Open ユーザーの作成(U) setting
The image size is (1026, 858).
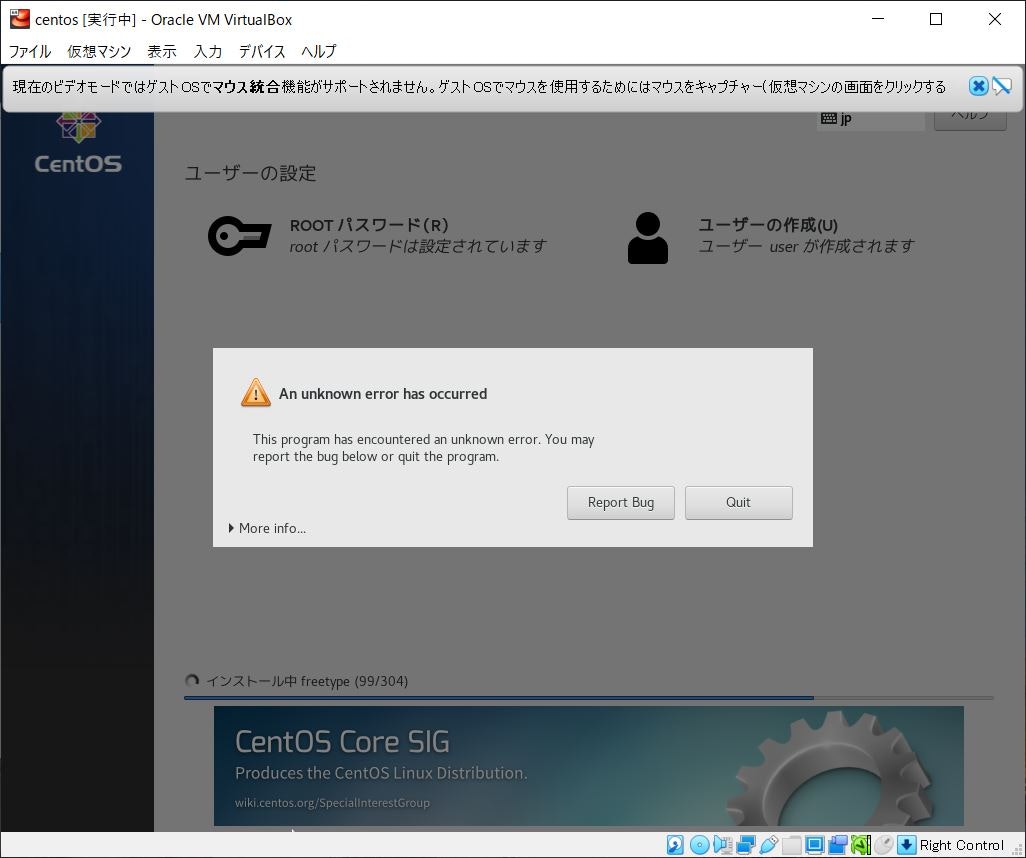point(771,236)
